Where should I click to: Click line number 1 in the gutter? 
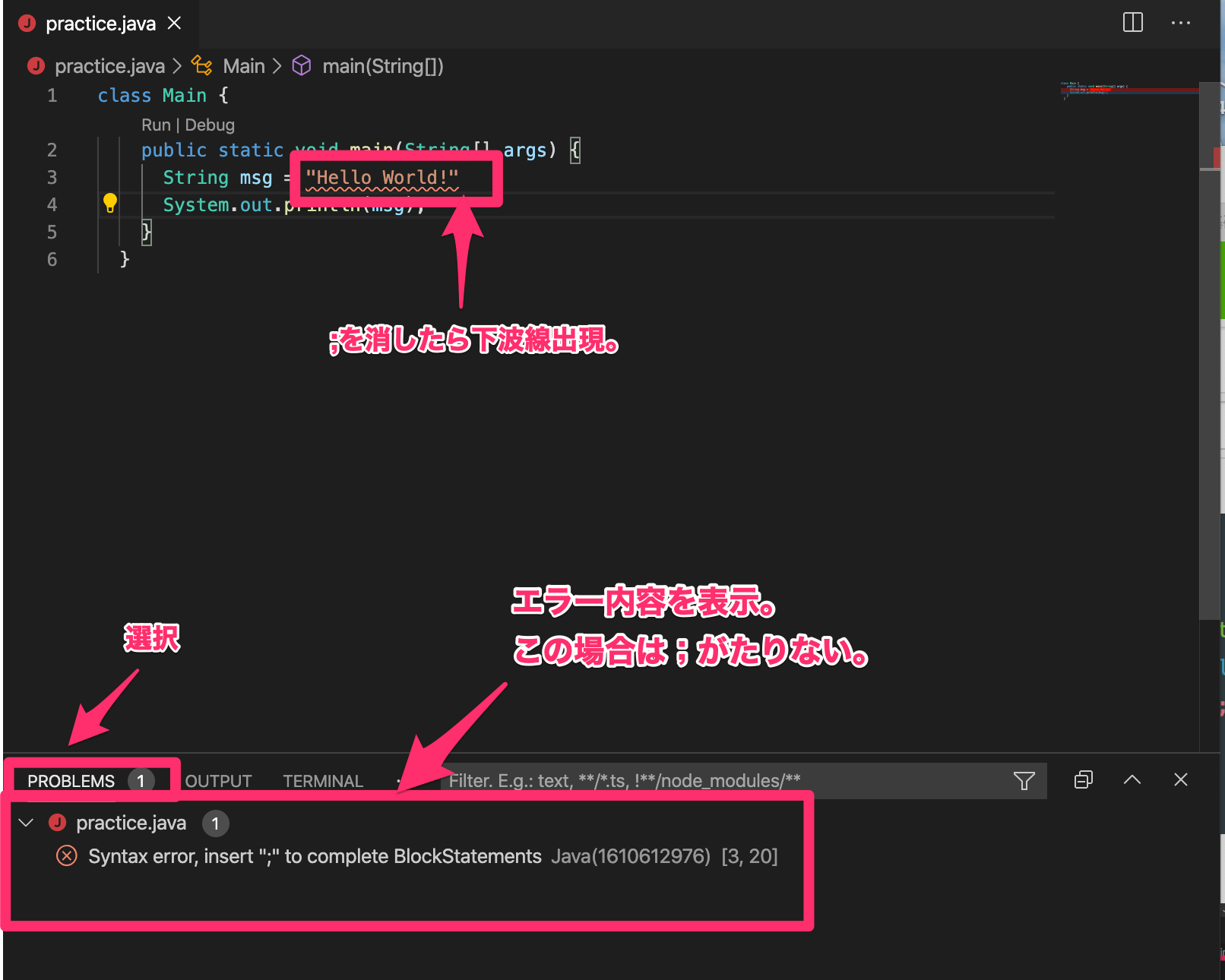[x=52, y=95]
